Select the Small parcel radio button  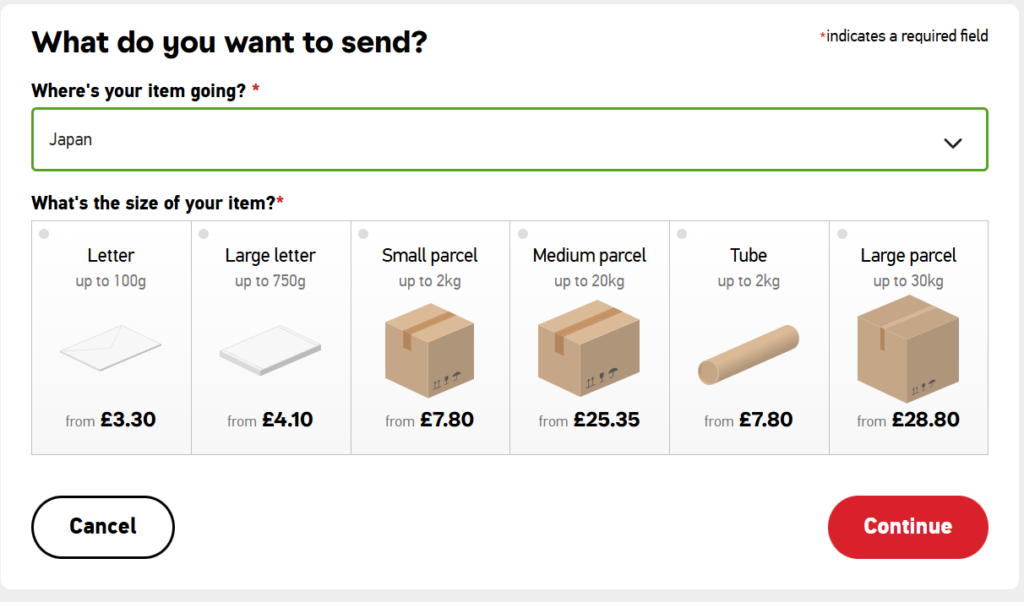tap(363, 234)
